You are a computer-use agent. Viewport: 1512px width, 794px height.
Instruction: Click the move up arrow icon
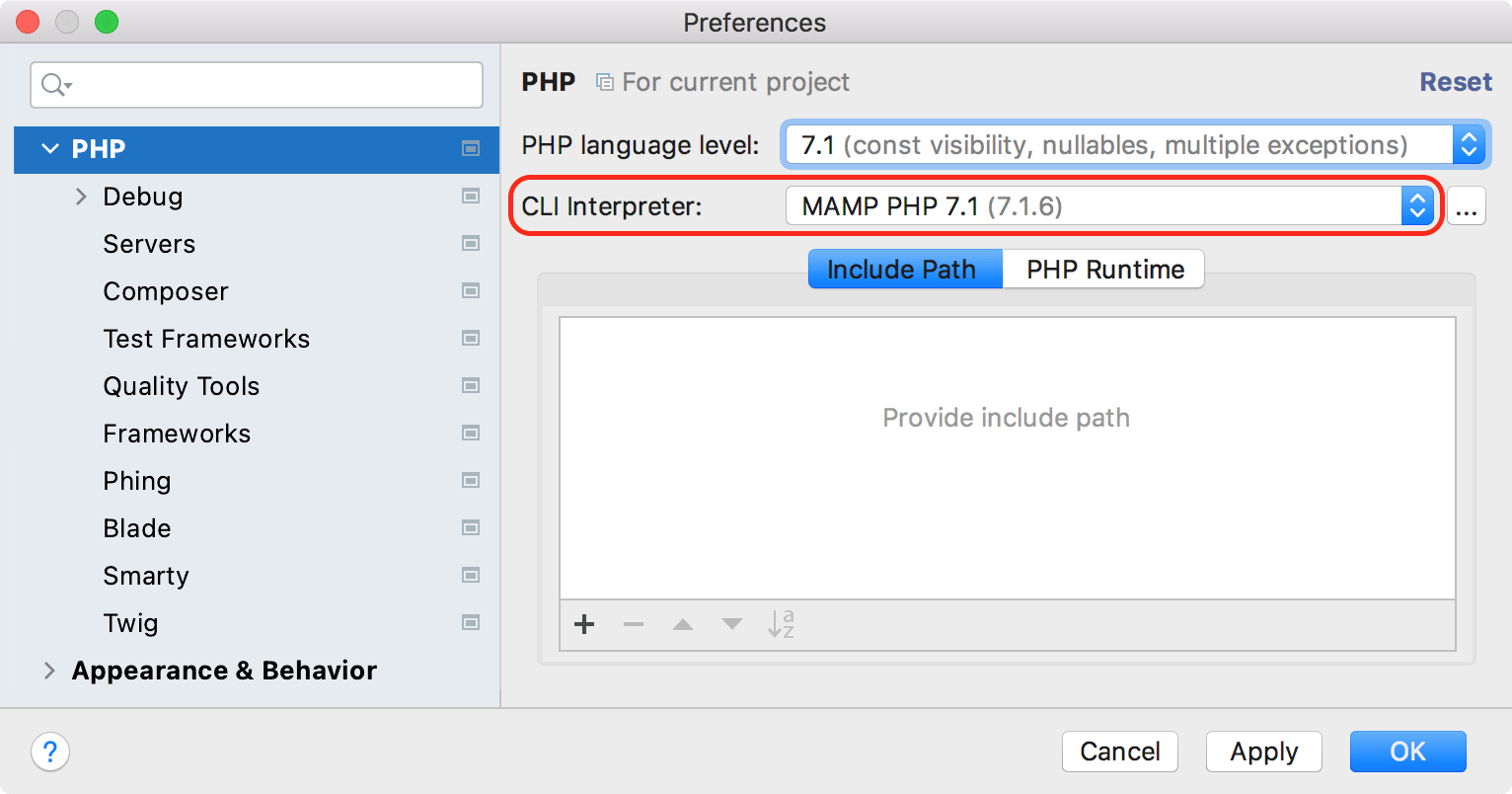[x=683, y=624]
